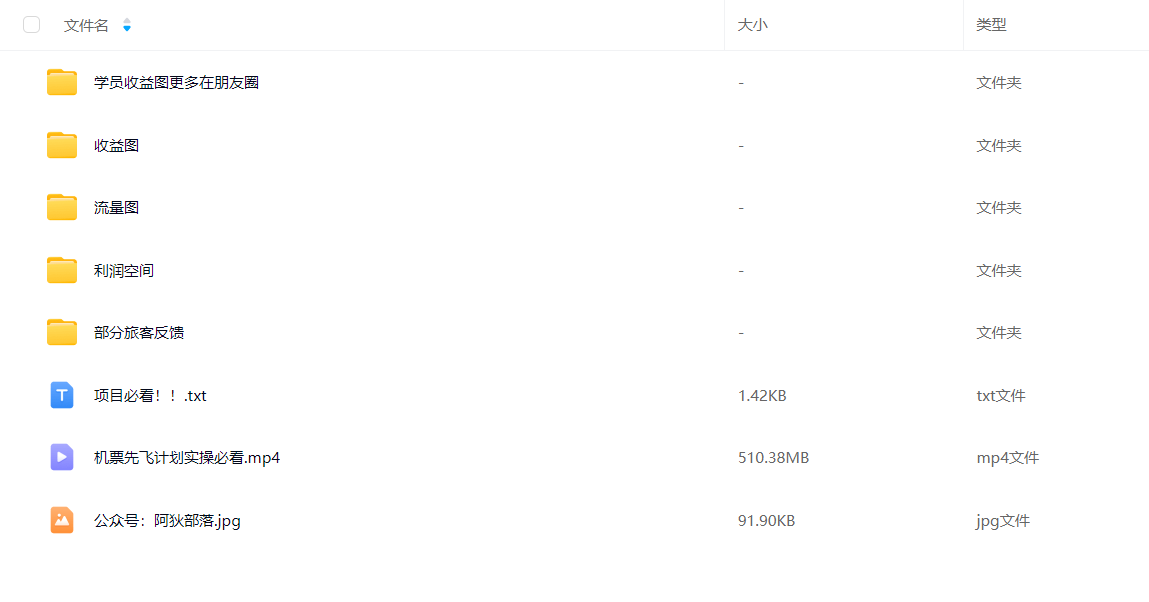The width and height of the screenshot is (1149, 602).
Task: Sort by the 大小 column header
Action: tap(753, 25)
